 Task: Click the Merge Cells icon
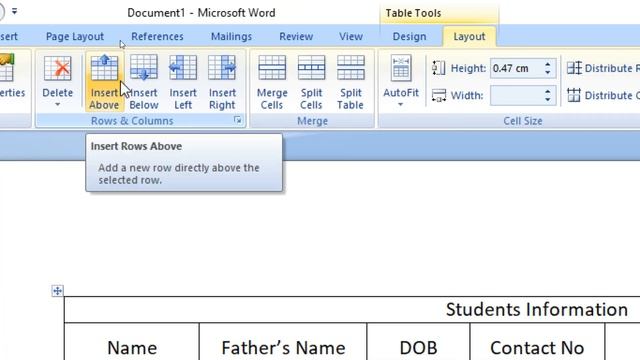(272, 67)
